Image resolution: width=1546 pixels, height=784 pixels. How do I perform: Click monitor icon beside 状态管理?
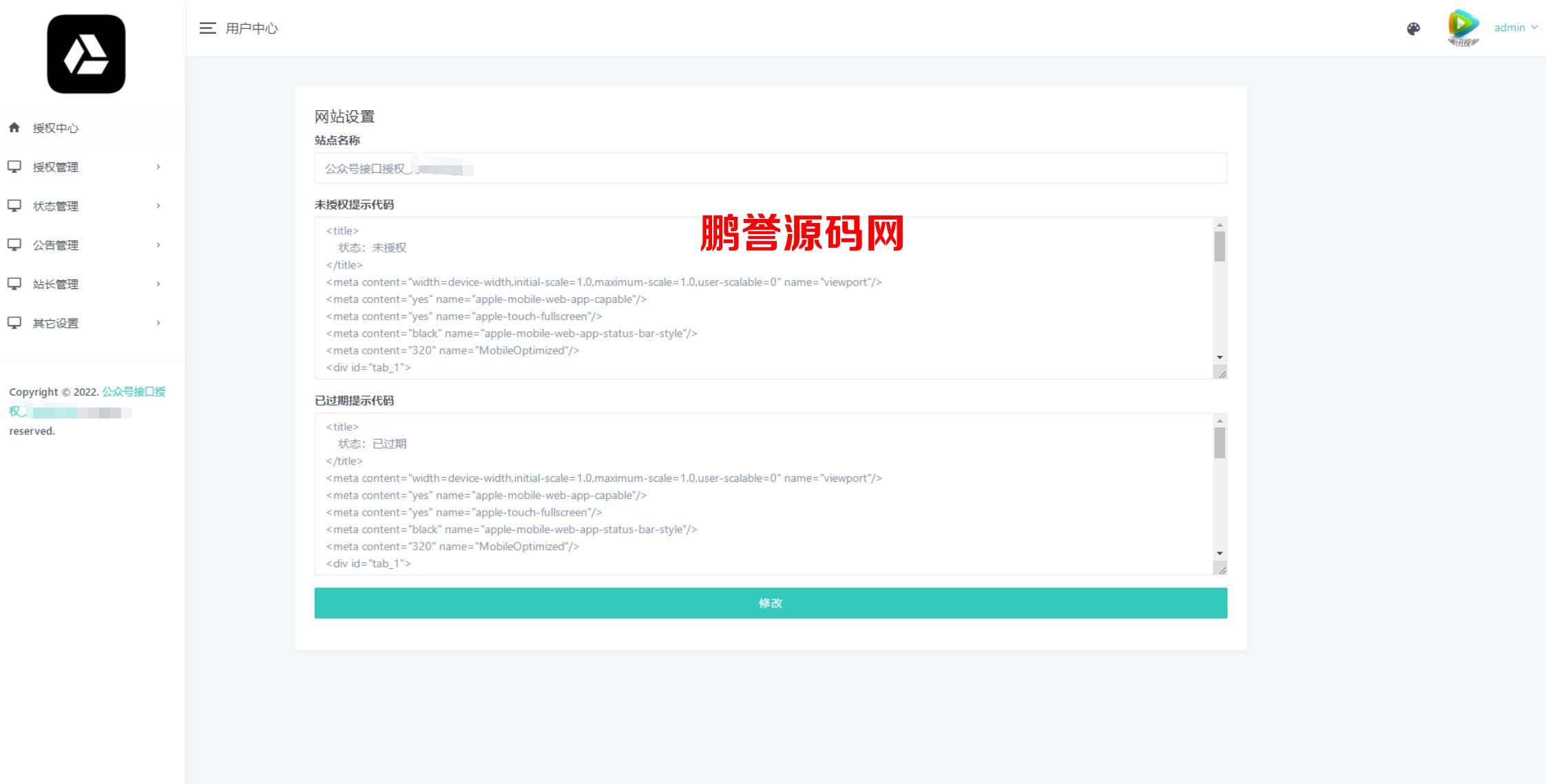(x=14, y=206)
